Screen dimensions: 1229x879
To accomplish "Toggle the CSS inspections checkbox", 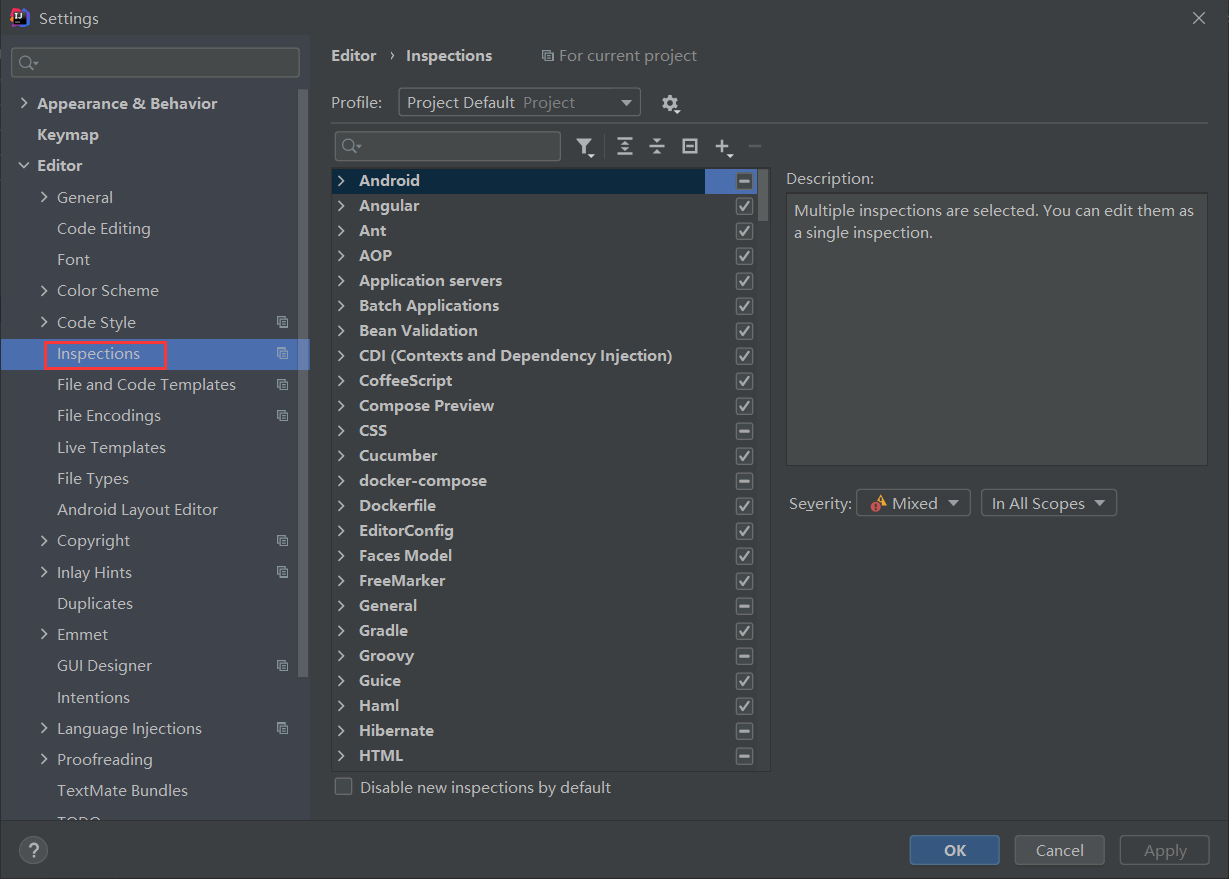I will [x=744, y=431].
